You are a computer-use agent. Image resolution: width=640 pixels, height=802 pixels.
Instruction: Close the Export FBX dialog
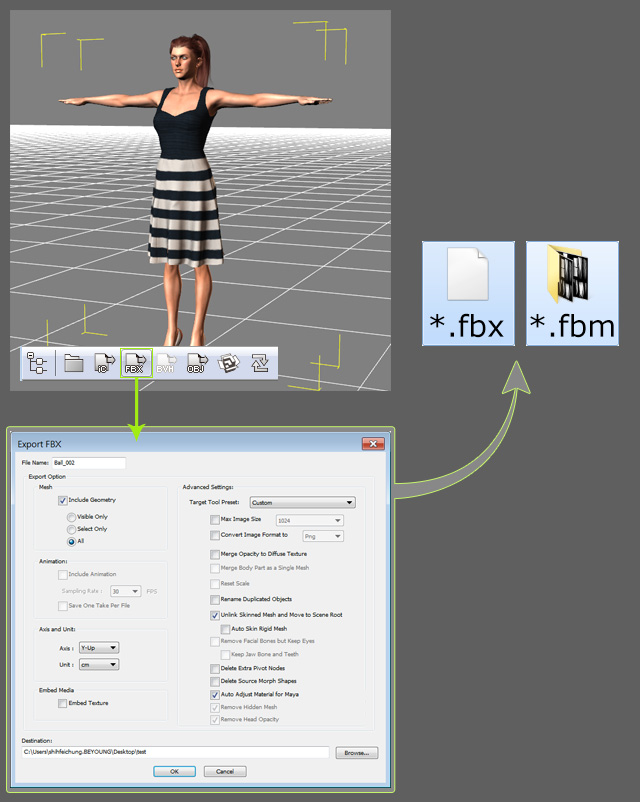pyautogui.click(x=373, y=443)
